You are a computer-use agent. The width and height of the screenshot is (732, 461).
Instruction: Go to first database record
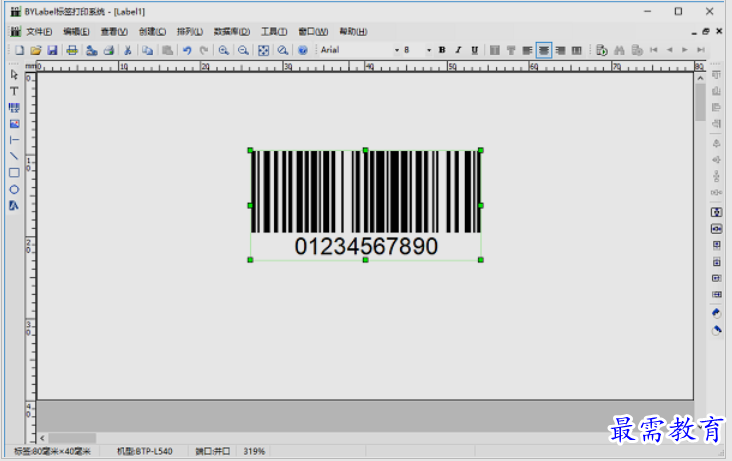tap(654, 50)
